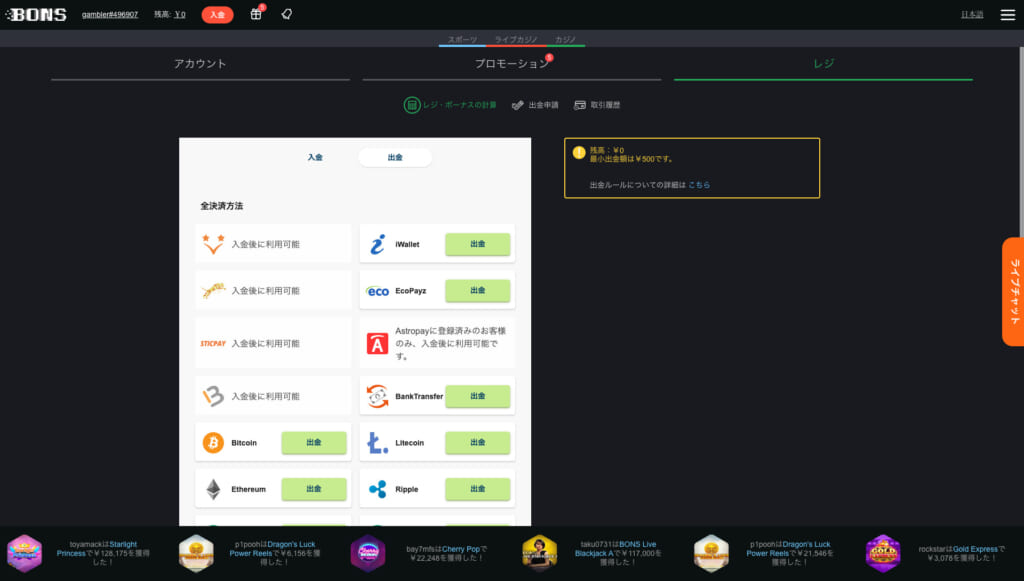Click the BankTransfer icon
The height and width of the screenshot is (581, 1024).
(377, 396)
